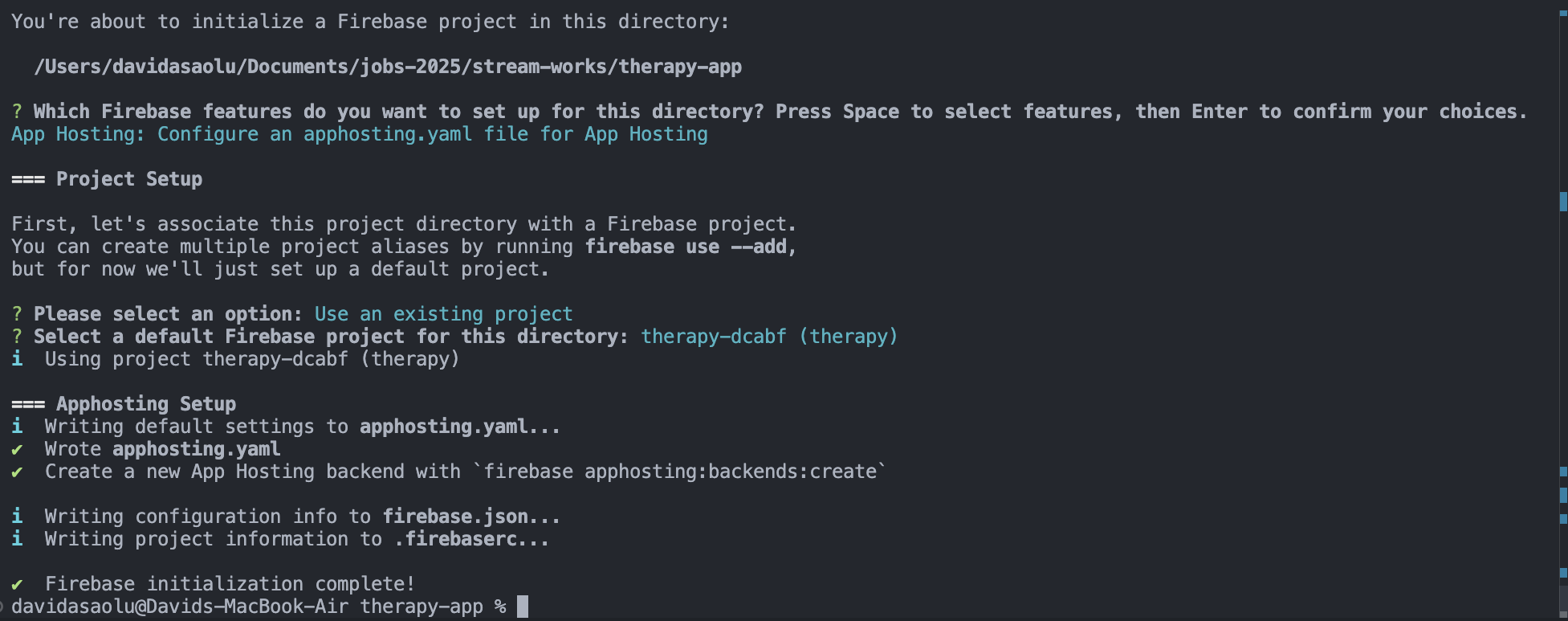
Task: Click the checkmark next to "Wrote apphosting.yaml"
Action: pyautogui.click(x=17, y=449)
